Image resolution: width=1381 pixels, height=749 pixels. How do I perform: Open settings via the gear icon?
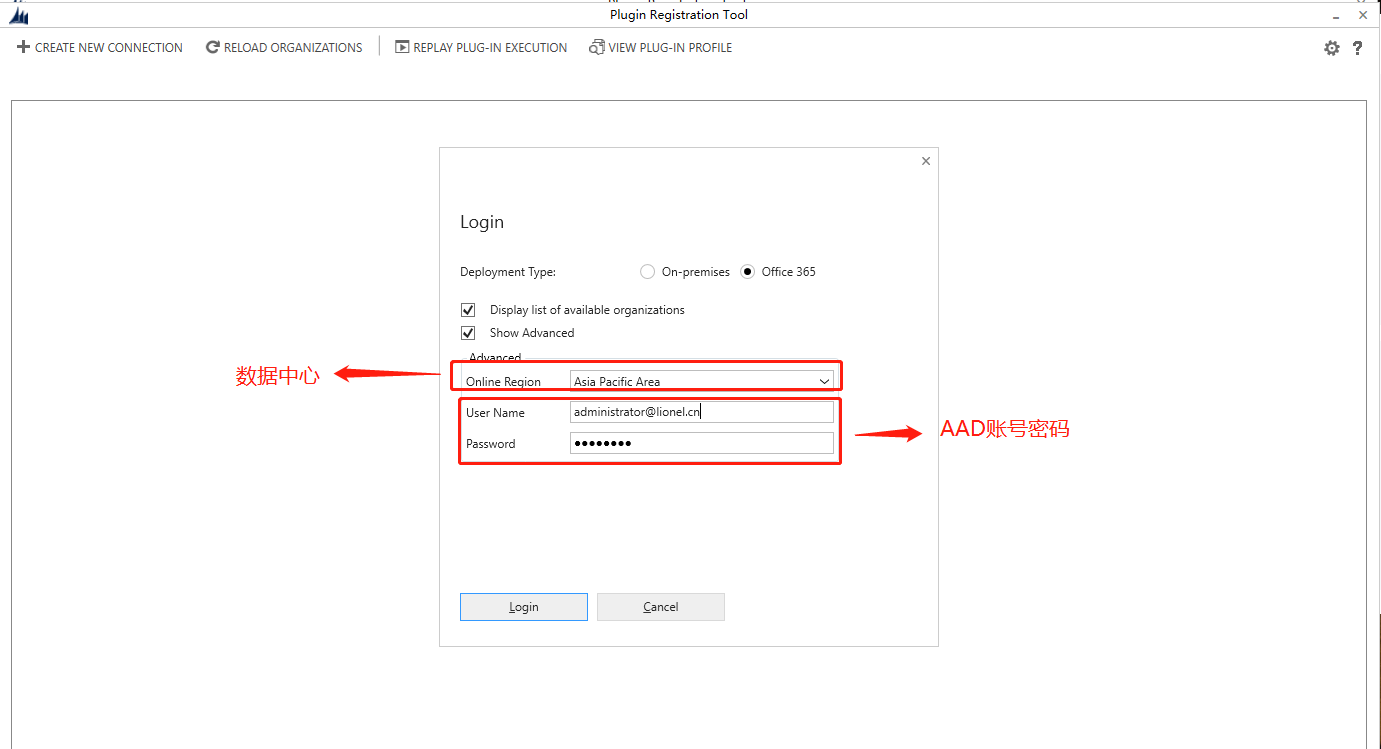[x=1332, y=48]
